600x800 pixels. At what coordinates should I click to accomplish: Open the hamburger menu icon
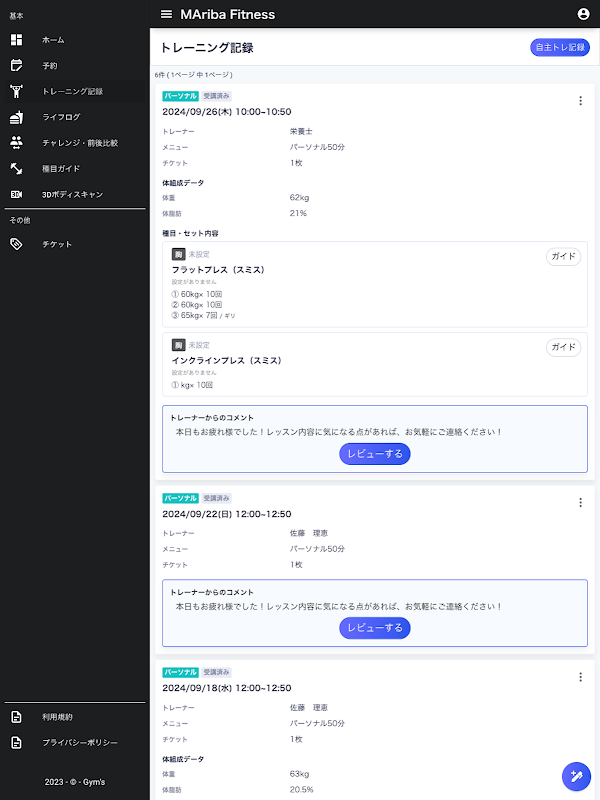[x=166, y=14]
